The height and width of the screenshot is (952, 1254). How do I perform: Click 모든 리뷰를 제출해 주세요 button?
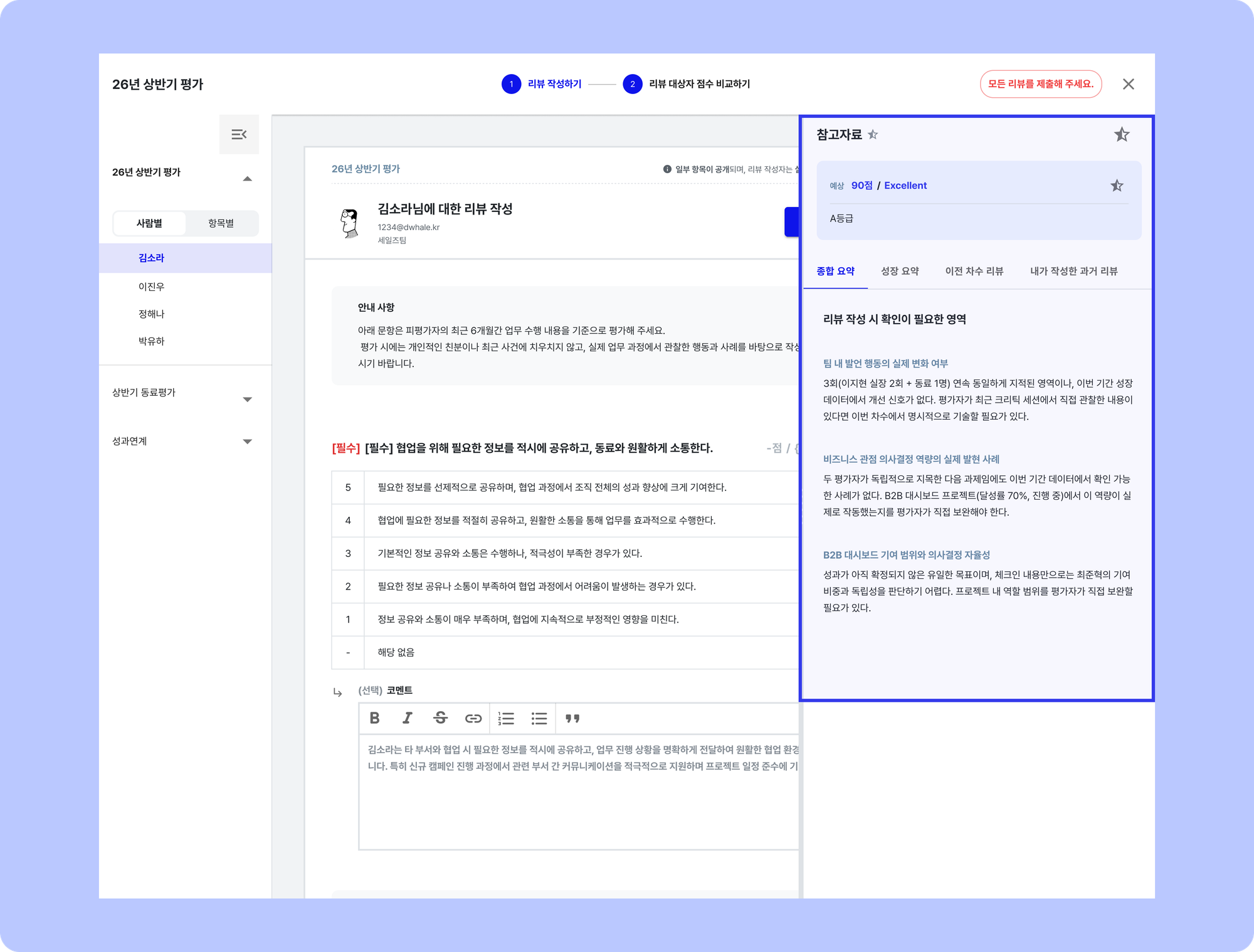pyautogui.click(x=1041, y=84)
